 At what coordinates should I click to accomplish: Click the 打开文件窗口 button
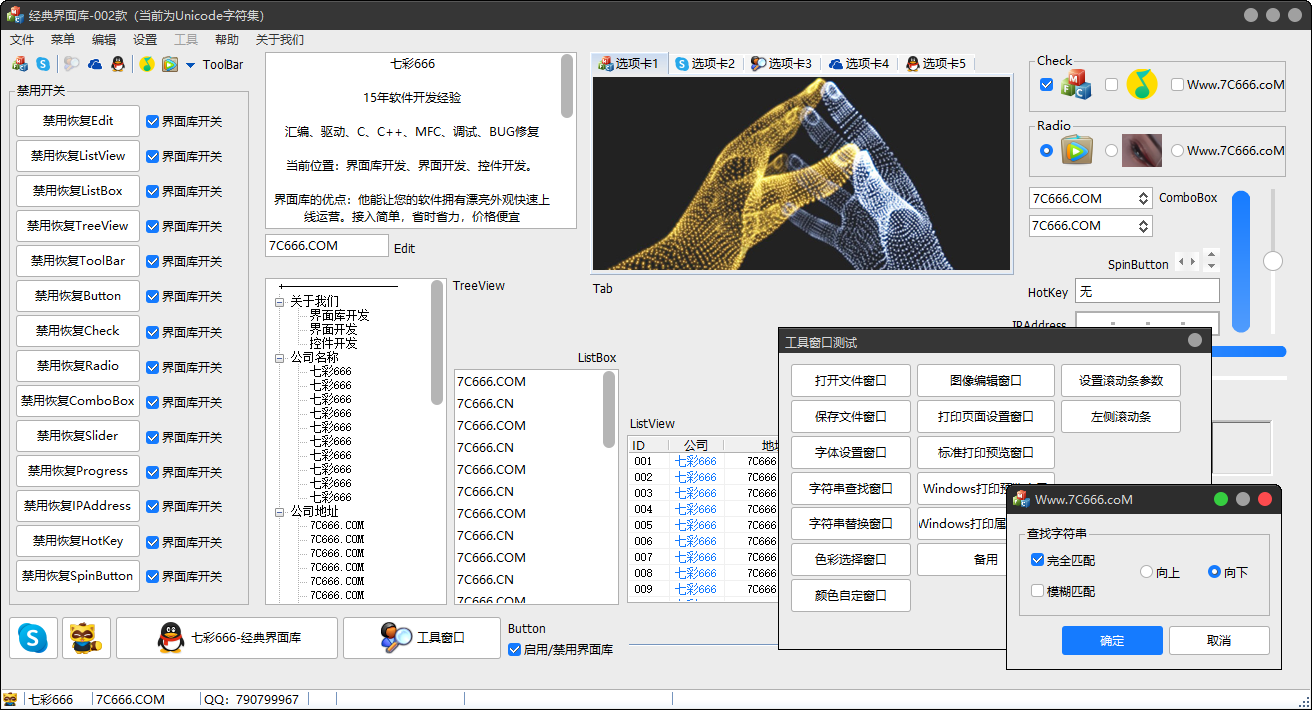coord(851,381)
